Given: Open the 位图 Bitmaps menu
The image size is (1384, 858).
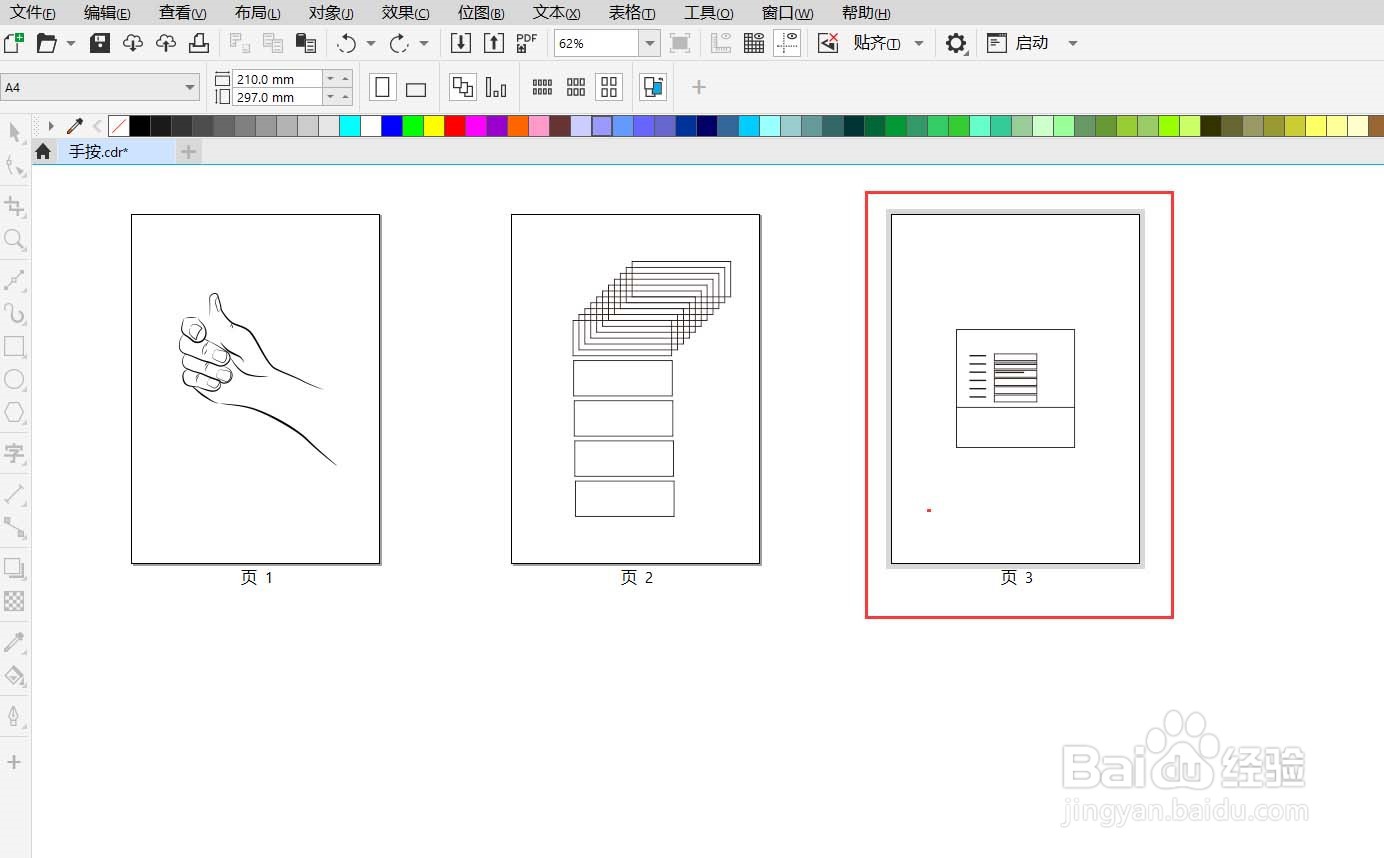Looking at the screenshot, I should pos(481,13).
